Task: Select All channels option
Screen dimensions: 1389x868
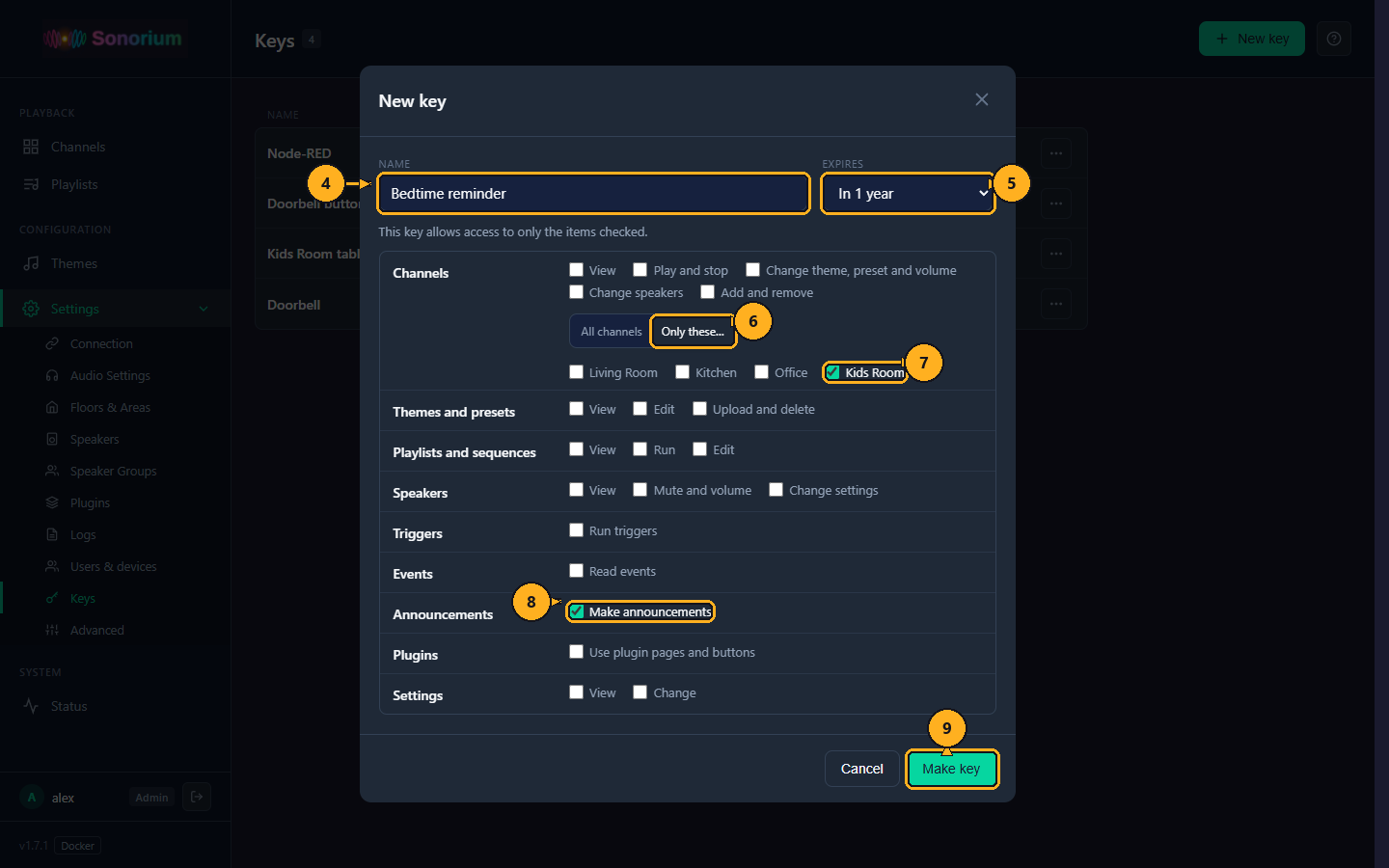Action: [611, 331]
